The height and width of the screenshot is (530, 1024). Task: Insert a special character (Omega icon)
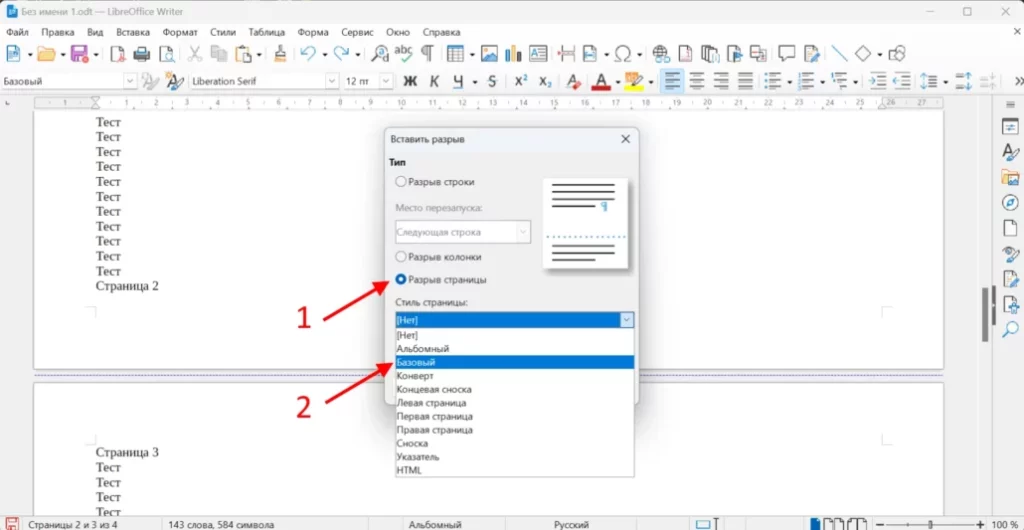pyautogui.click(x=624, y=54)
